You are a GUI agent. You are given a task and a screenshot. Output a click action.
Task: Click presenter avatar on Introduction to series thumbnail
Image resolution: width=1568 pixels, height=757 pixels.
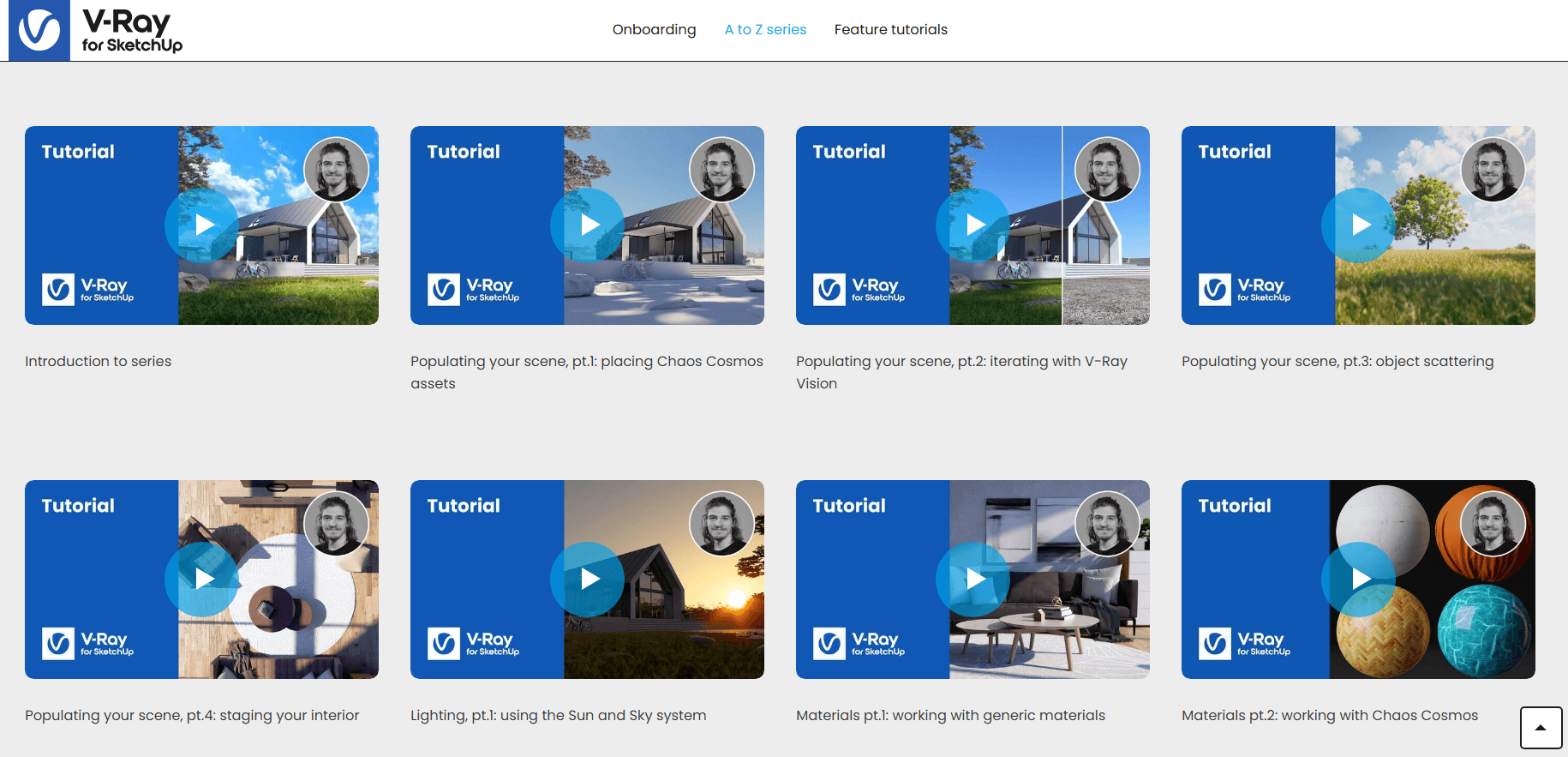pos(337,170)
